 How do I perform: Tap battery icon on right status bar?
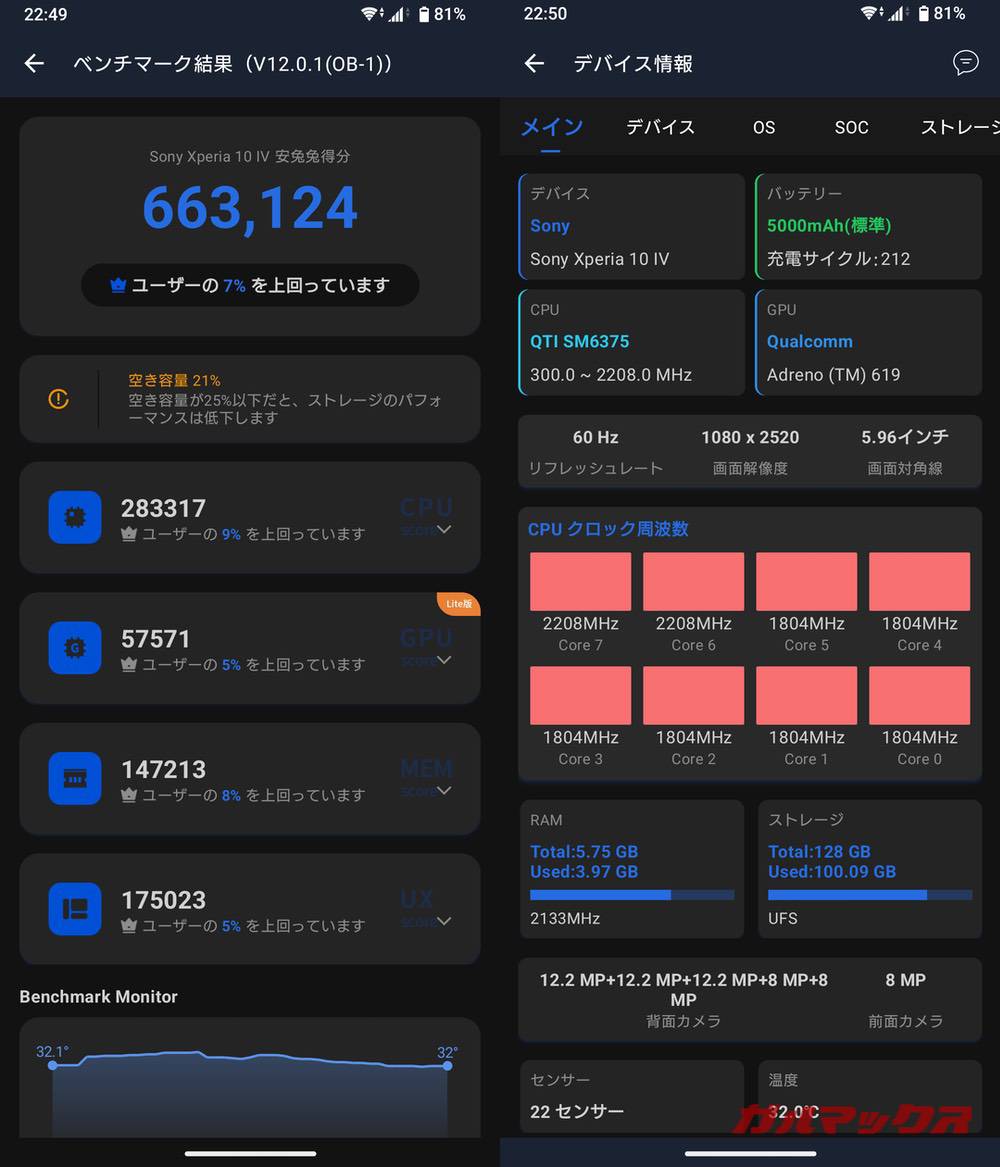point(923,14)
